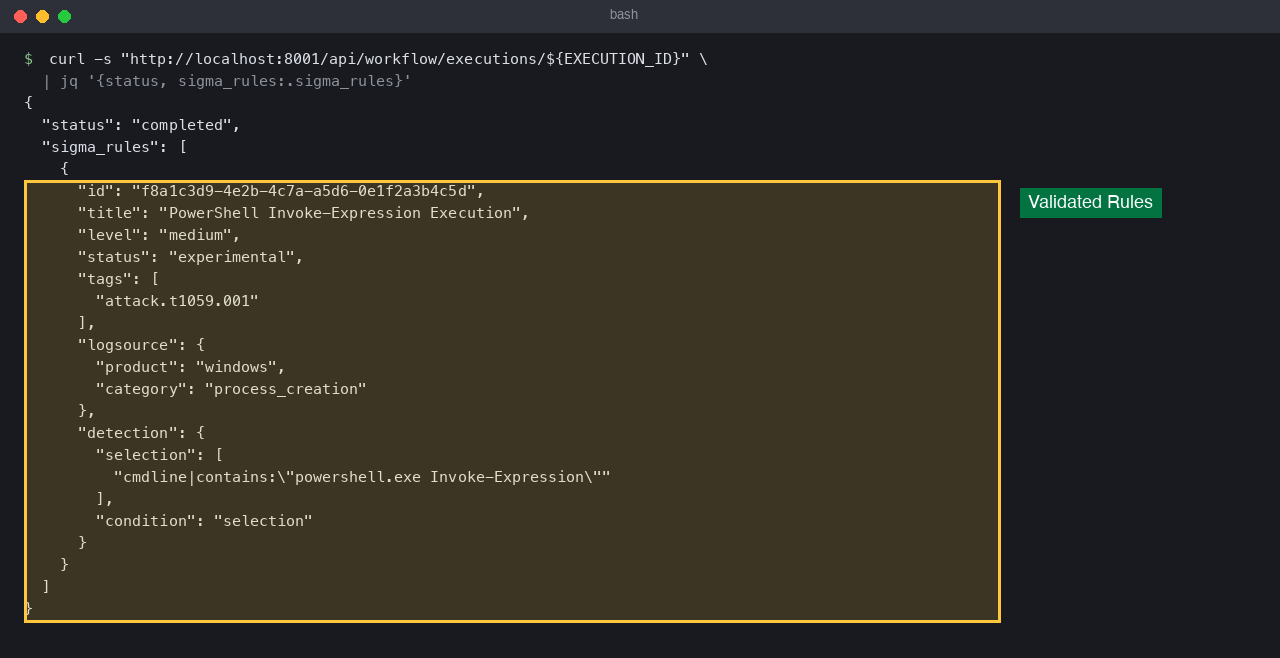Click the curl command line
This screenshot has height=658, width=1280.
(378, 59)
